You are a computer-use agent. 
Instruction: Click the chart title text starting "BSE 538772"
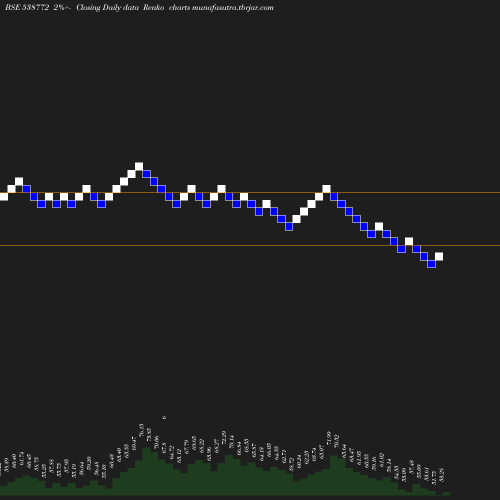(x=139, y=7)
